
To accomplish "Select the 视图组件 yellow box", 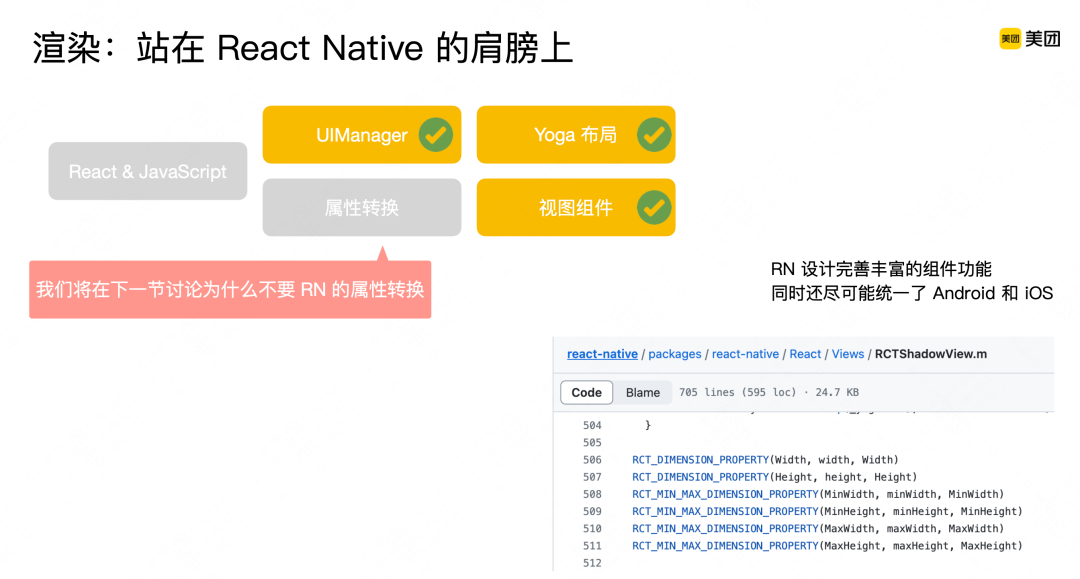I will pyautogui.click(x=576, y=207).
